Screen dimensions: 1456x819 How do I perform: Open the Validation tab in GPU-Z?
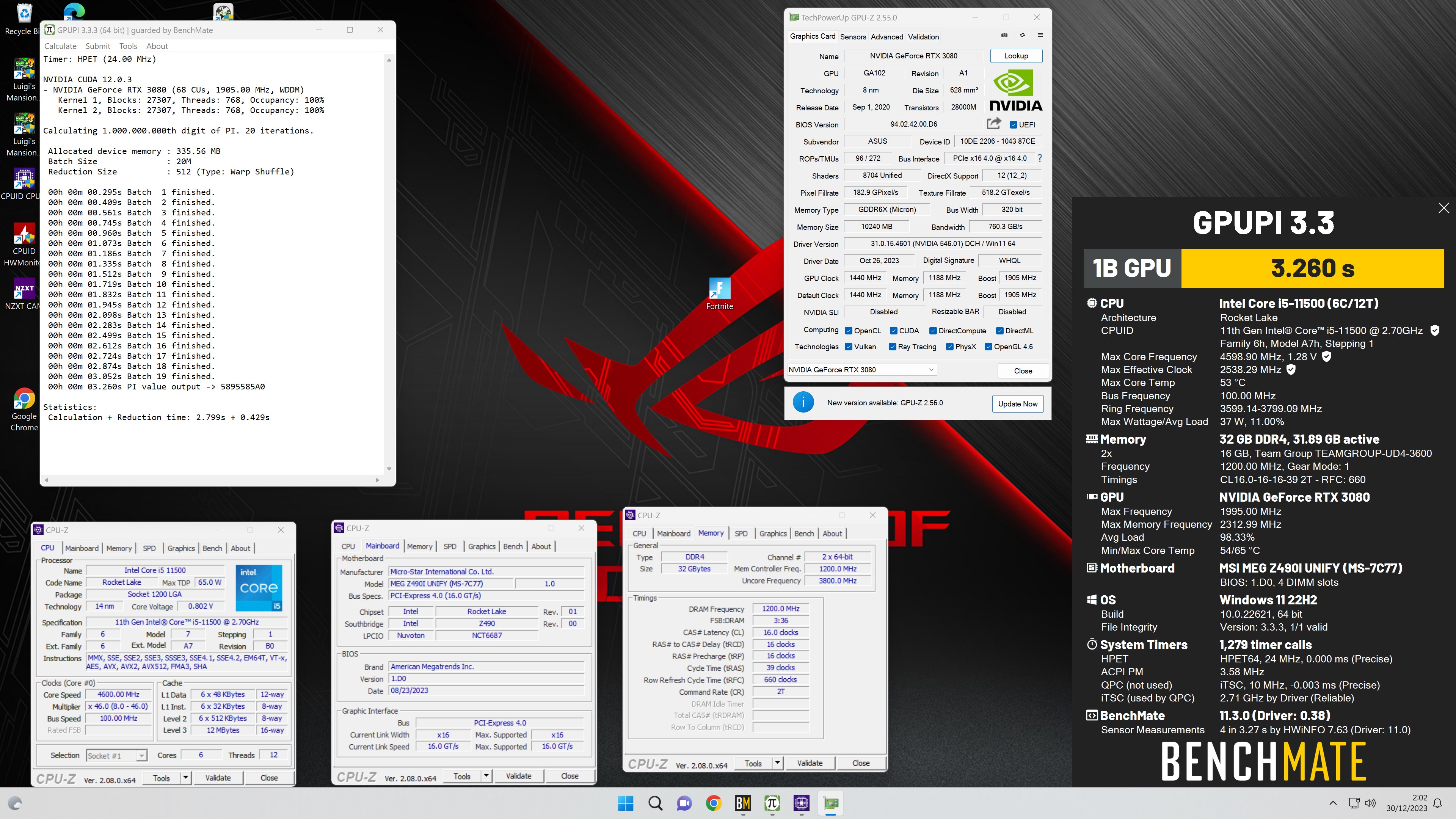tap(924, 37)
